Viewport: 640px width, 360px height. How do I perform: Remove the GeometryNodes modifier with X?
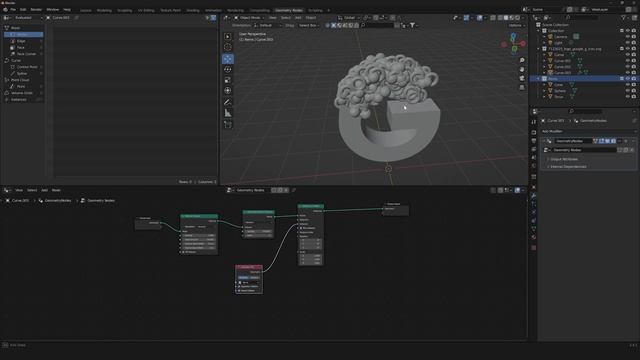pos(626,141)
